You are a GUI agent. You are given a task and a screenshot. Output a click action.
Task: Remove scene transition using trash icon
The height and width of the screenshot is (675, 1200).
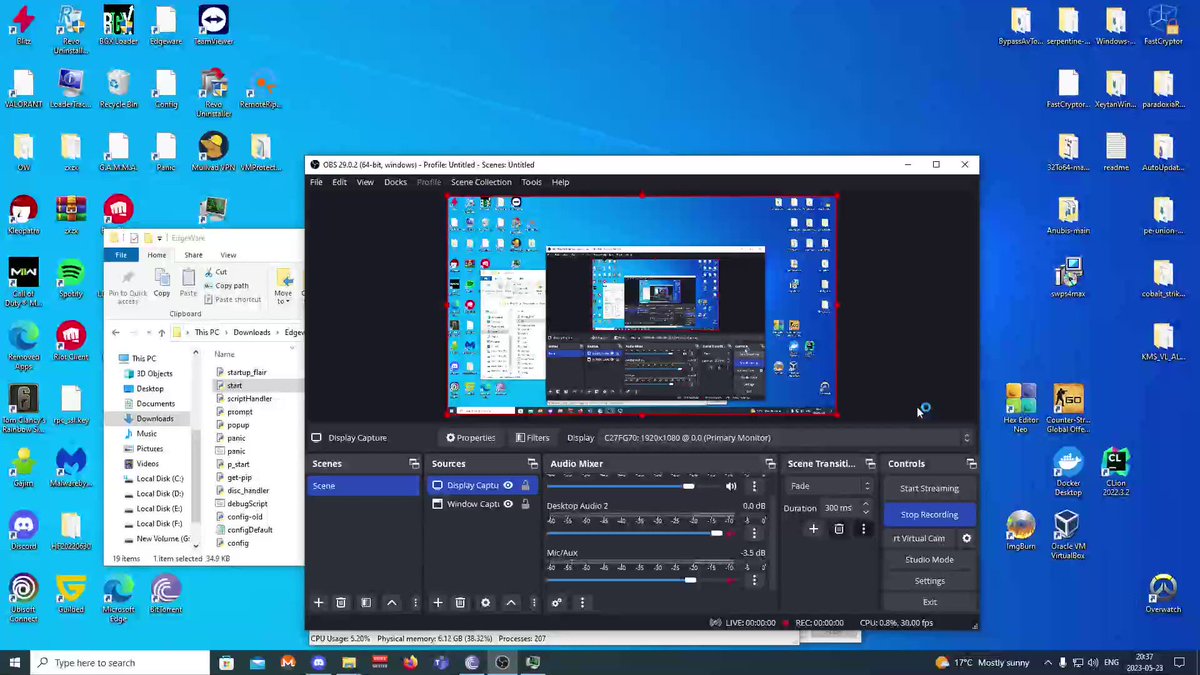[x=839, y=529]
